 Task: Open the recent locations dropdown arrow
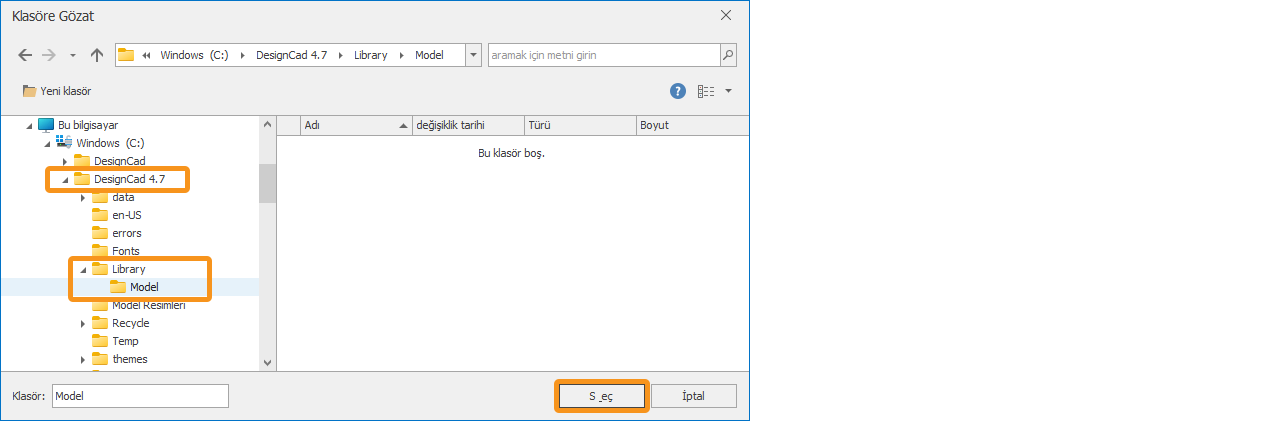73,55
